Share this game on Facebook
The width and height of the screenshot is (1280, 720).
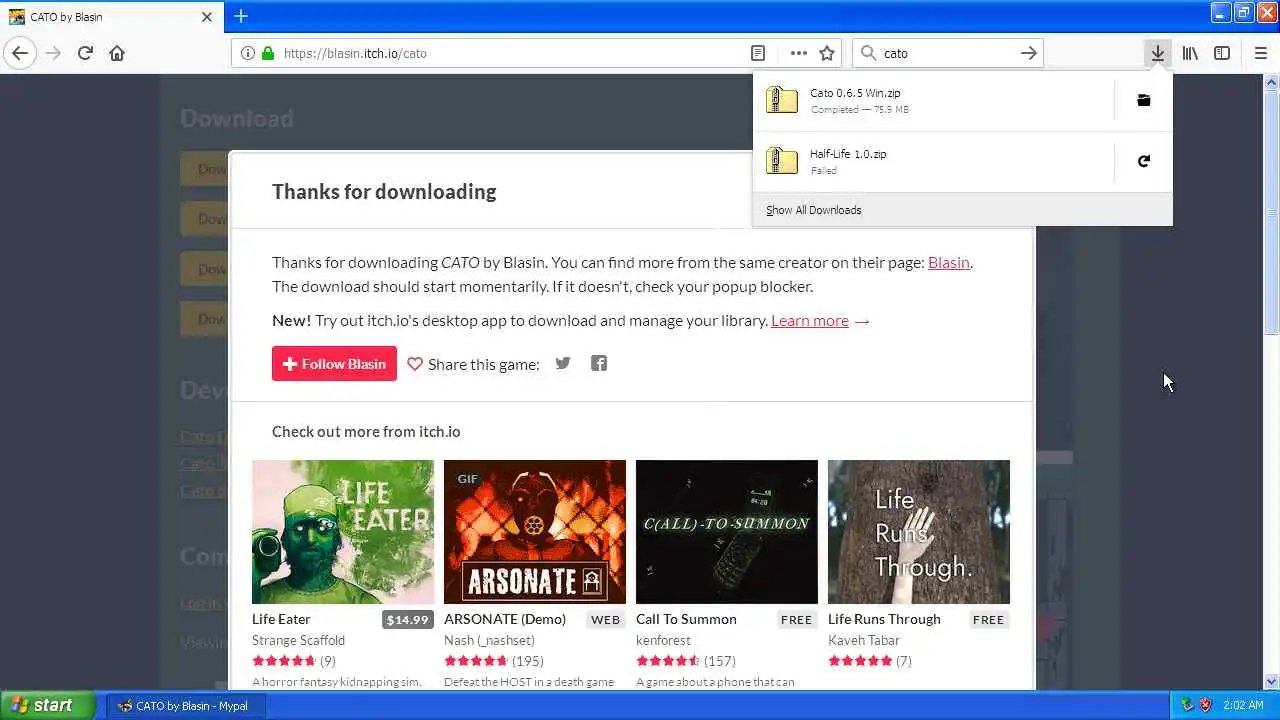point(599,363)
